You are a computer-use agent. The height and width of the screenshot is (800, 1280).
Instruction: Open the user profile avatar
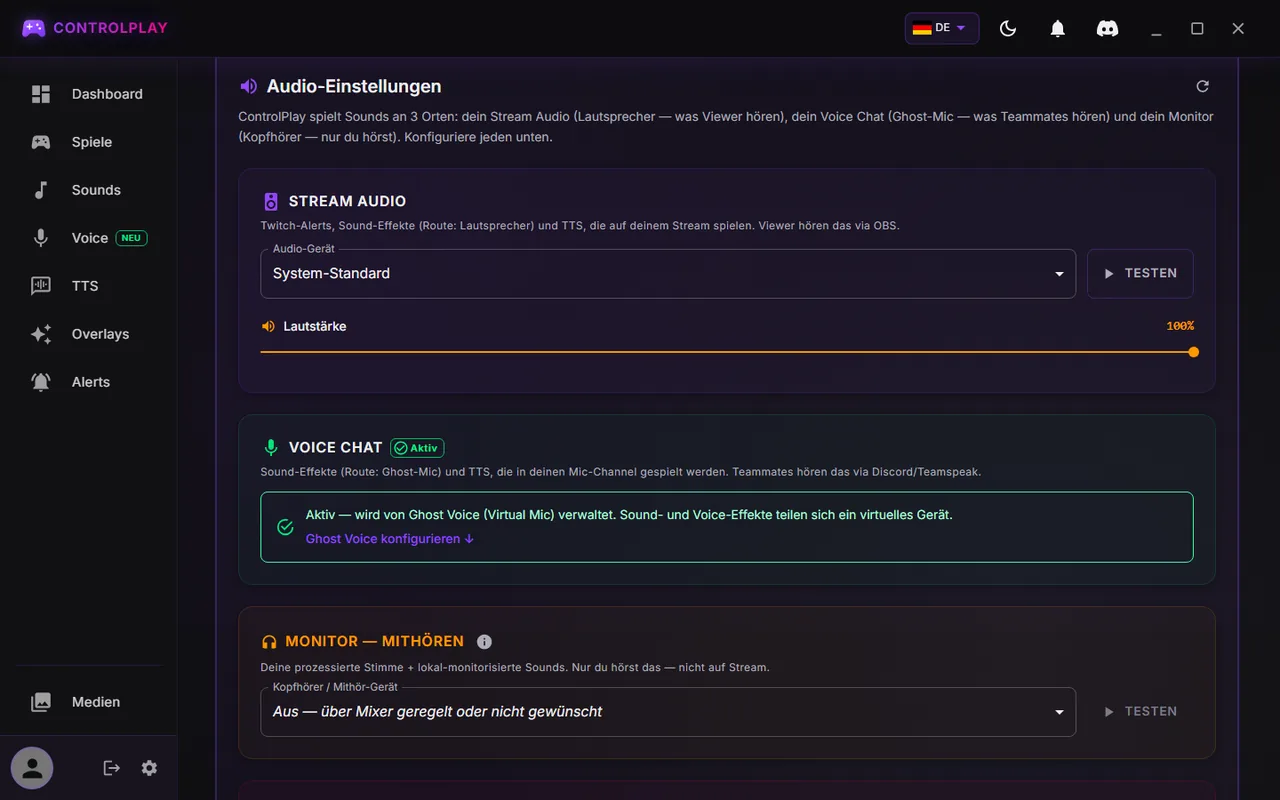pyautogui.click(x=32, y=768)
